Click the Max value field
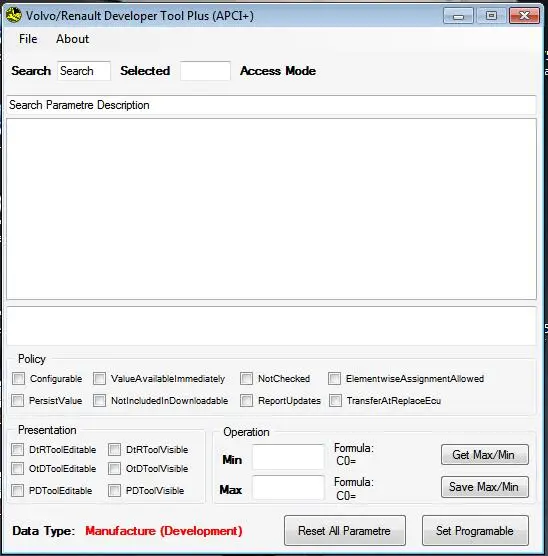The width and height of the screenshot is (548, 556). [x=288, y=488]
